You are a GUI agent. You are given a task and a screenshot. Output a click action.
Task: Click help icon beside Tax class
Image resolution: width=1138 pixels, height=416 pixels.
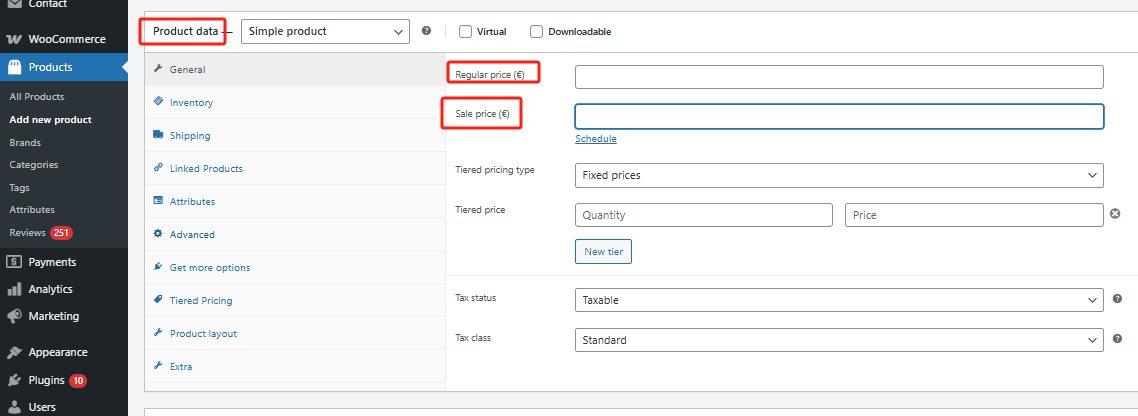(x=1118, y=338)
